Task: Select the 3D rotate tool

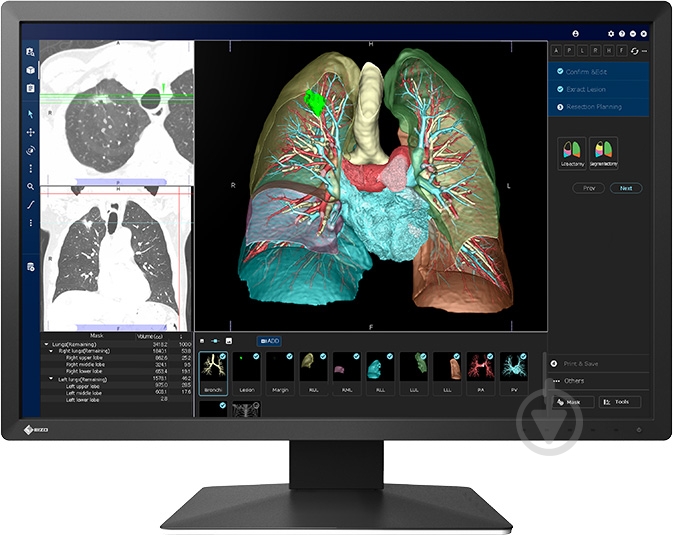Action: [30, 150]
